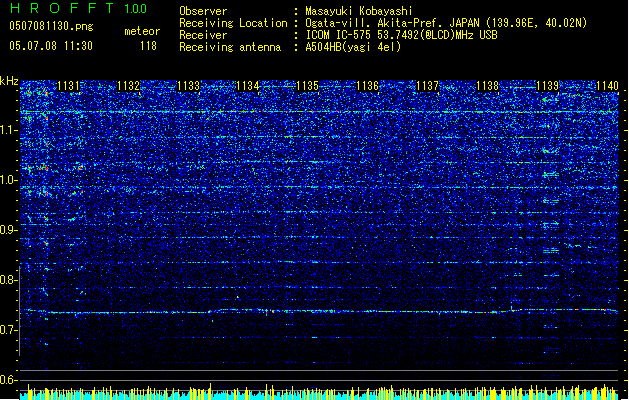This screenshot has width=629, height=400.
Task: Click the 1137 time marker
Action: tap(428, 86)
